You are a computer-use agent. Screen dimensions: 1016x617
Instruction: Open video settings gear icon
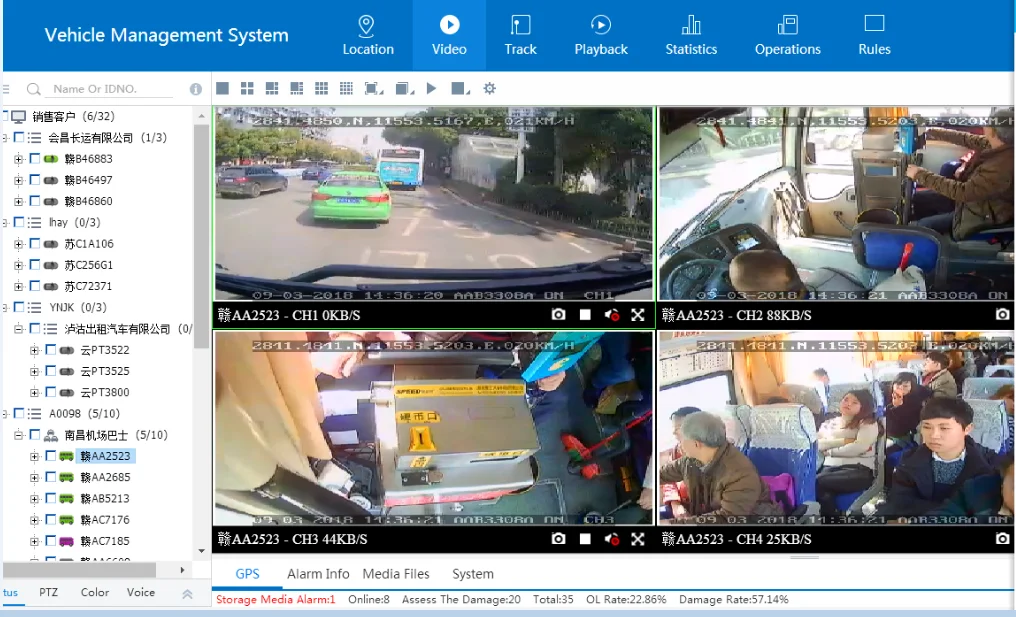pyautogui.click(x=489, y=89)
